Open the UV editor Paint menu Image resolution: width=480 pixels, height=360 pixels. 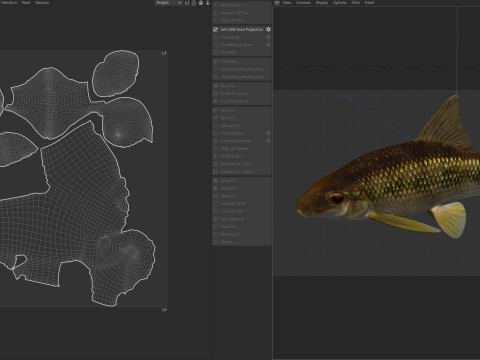pyautogui.click(x=26, y=3)
